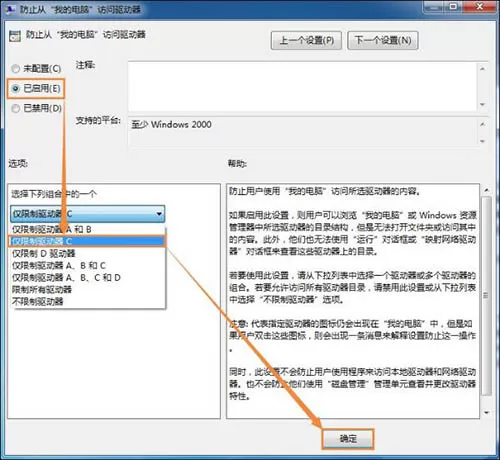This screenshot has height=460, width=500.
Task: Open the drive restriction combo box arrow
Action: tap(159, 214)
